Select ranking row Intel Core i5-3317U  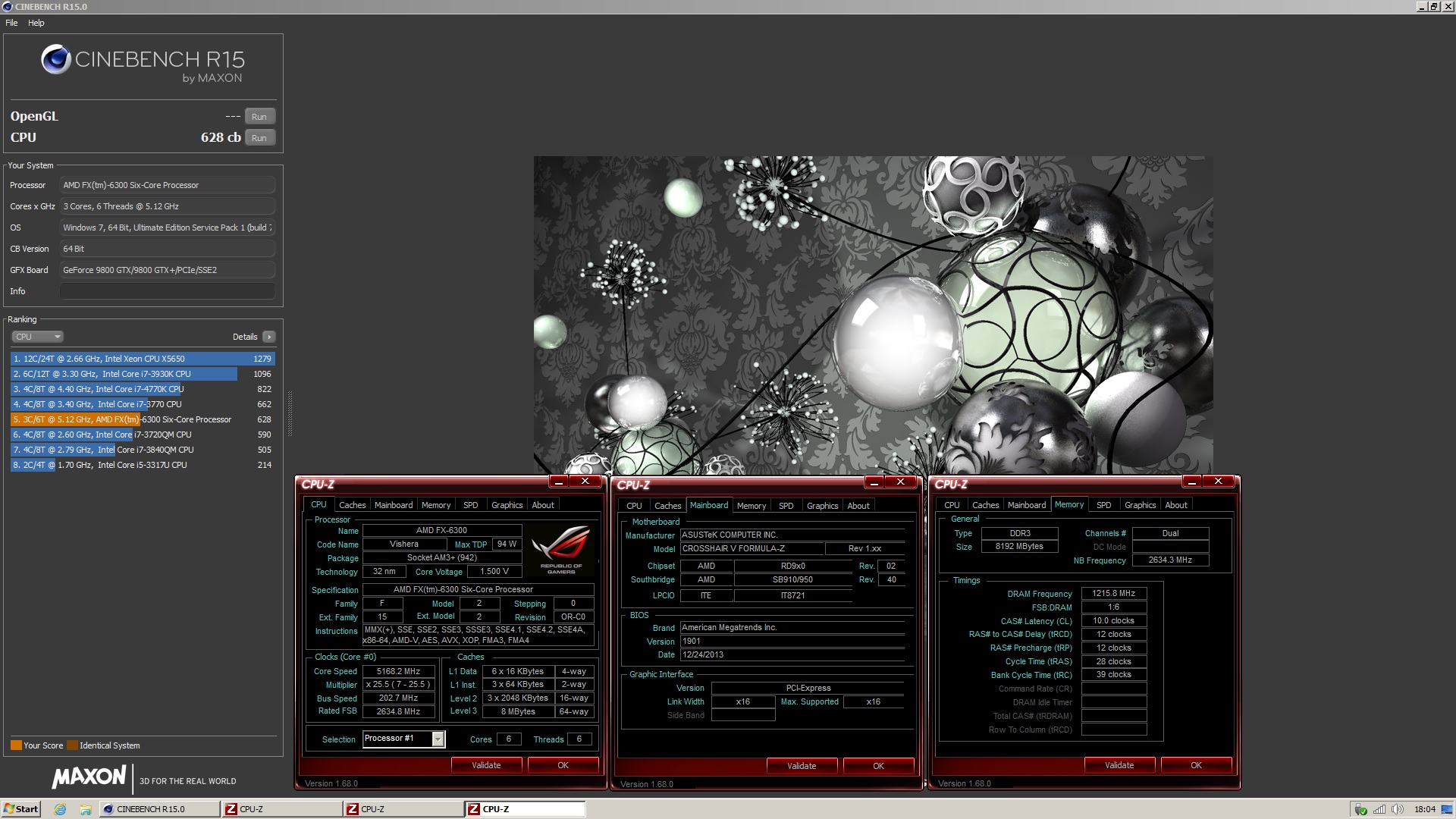(x=142, y=465)
